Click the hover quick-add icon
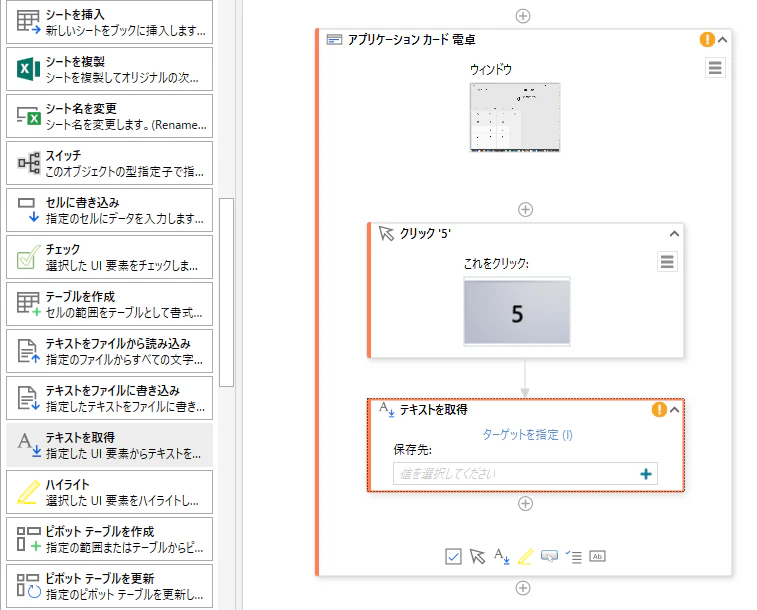The height and width of the screenshot is (610, 757). pyautogui.click(x=549, y=556)
